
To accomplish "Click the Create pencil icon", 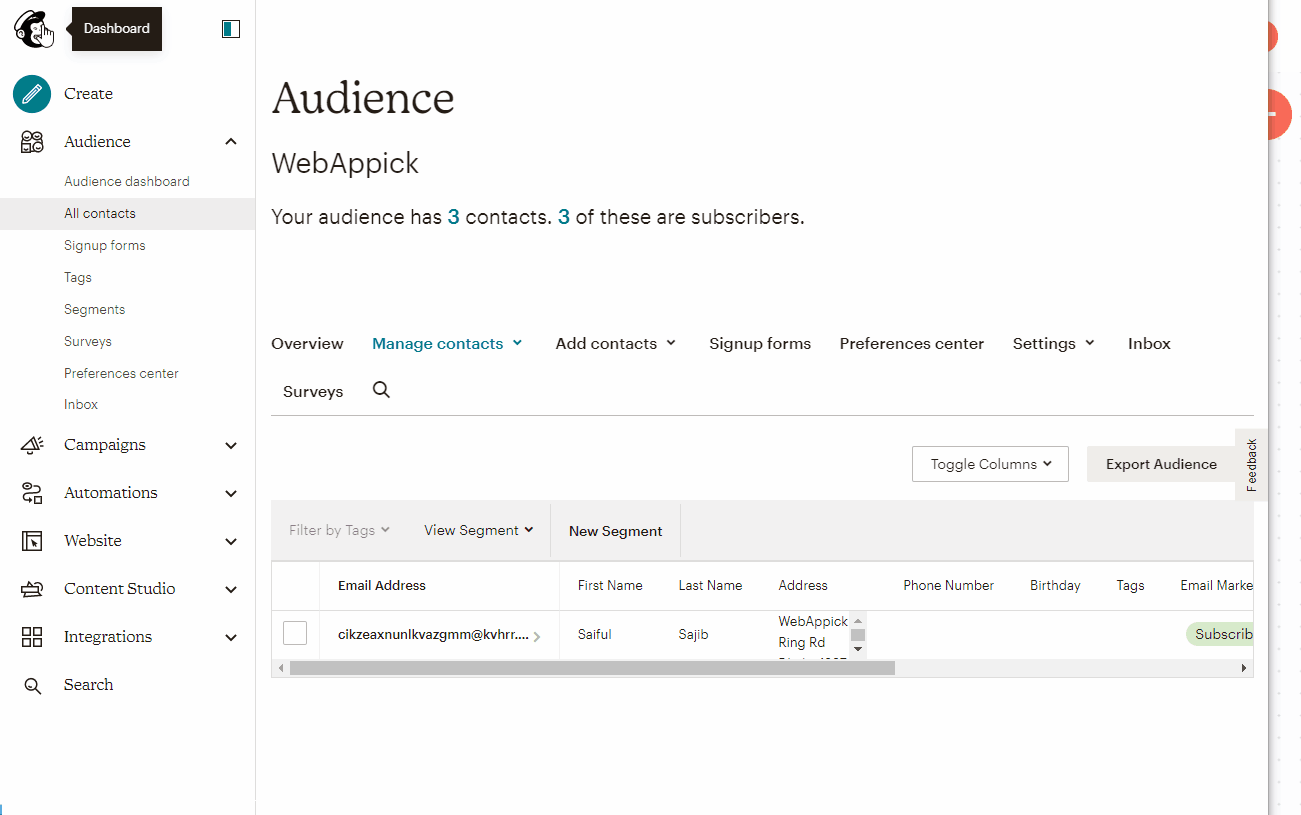I will [x=32, y=94].
